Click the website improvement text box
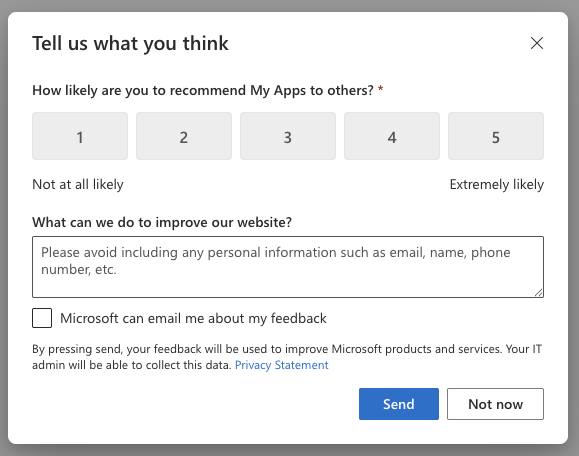 click(288, 267)
